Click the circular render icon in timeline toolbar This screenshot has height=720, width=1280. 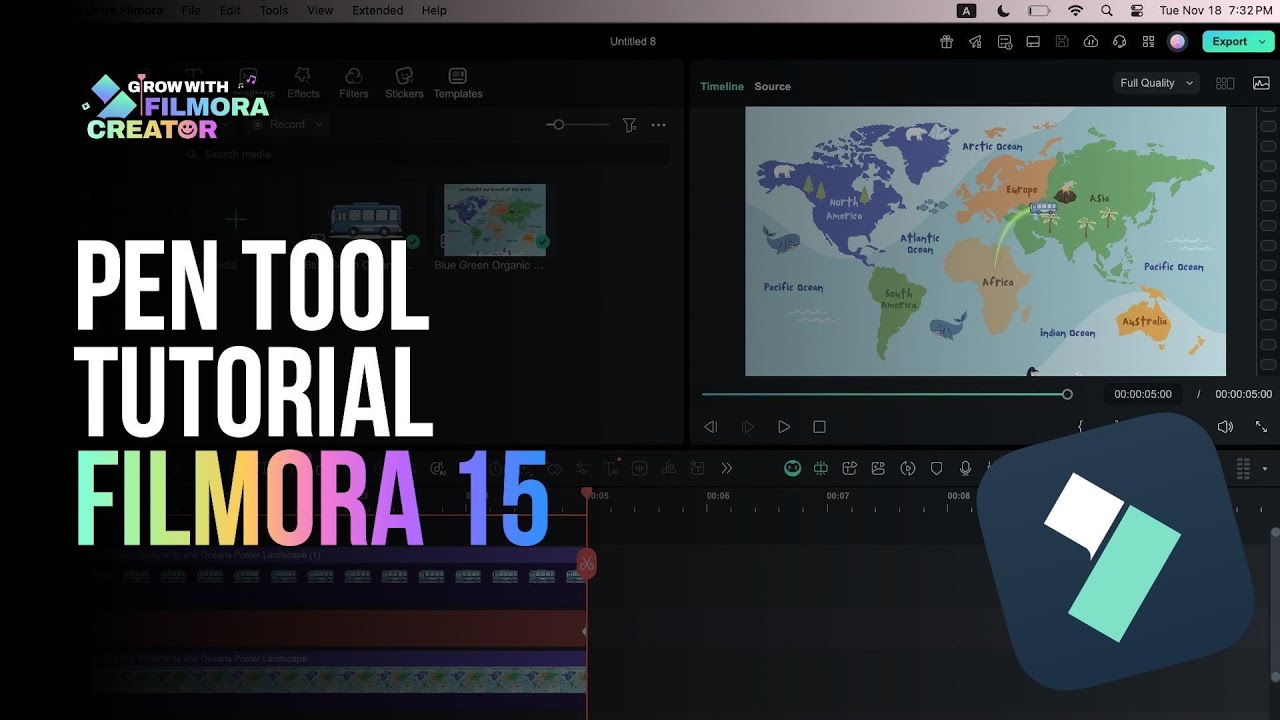click(908, 468)
